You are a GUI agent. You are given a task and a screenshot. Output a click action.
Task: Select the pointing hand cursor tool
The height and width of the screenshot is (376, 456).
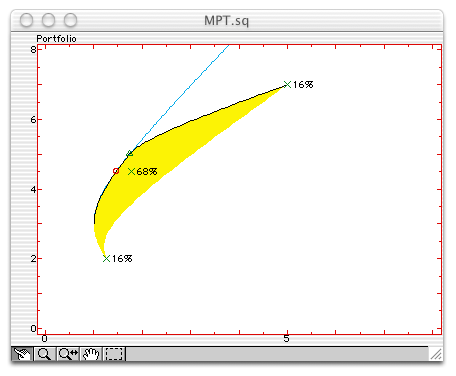pos(22,354)
